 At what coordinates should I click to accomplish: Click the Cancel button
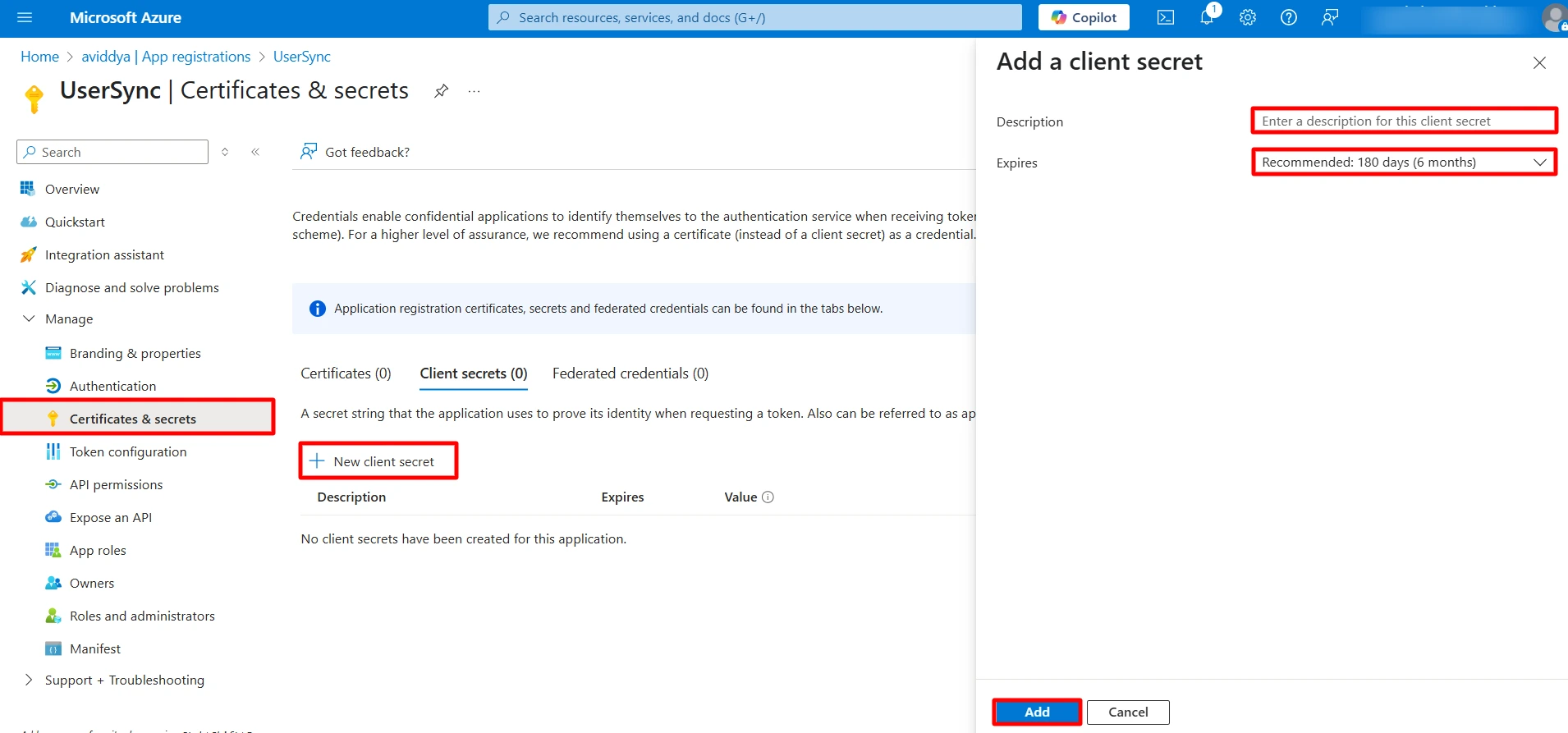click(1128, 712)
